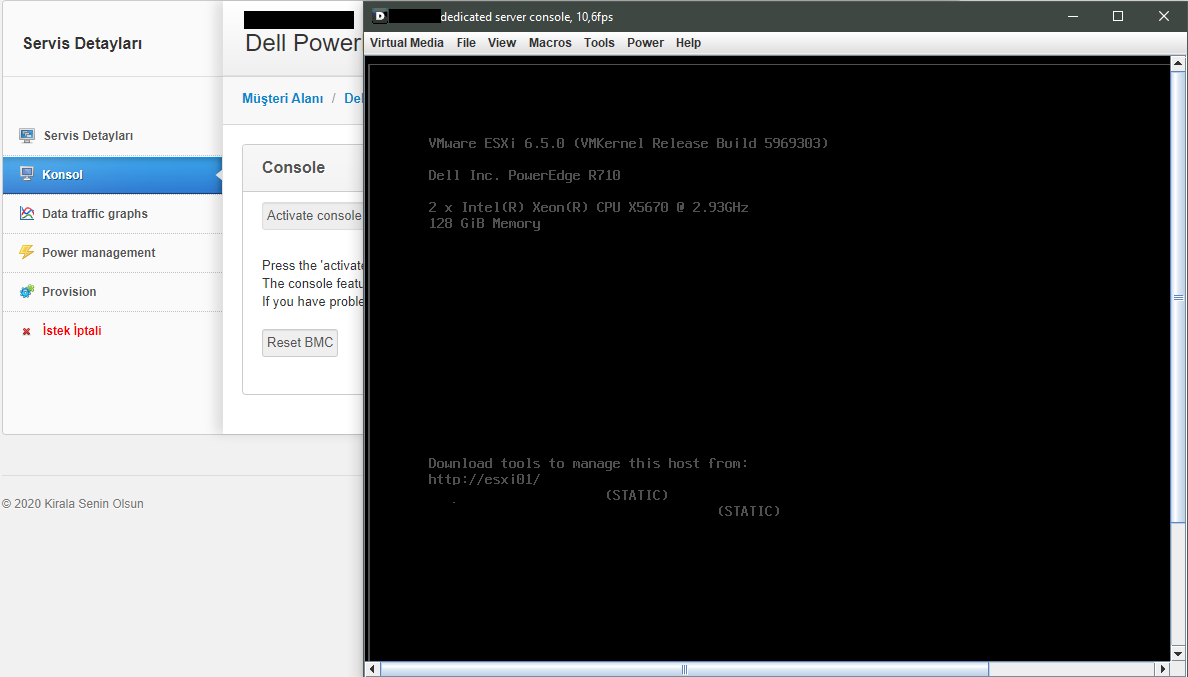Click the Power management lightning icon

[x=27, y=252]
